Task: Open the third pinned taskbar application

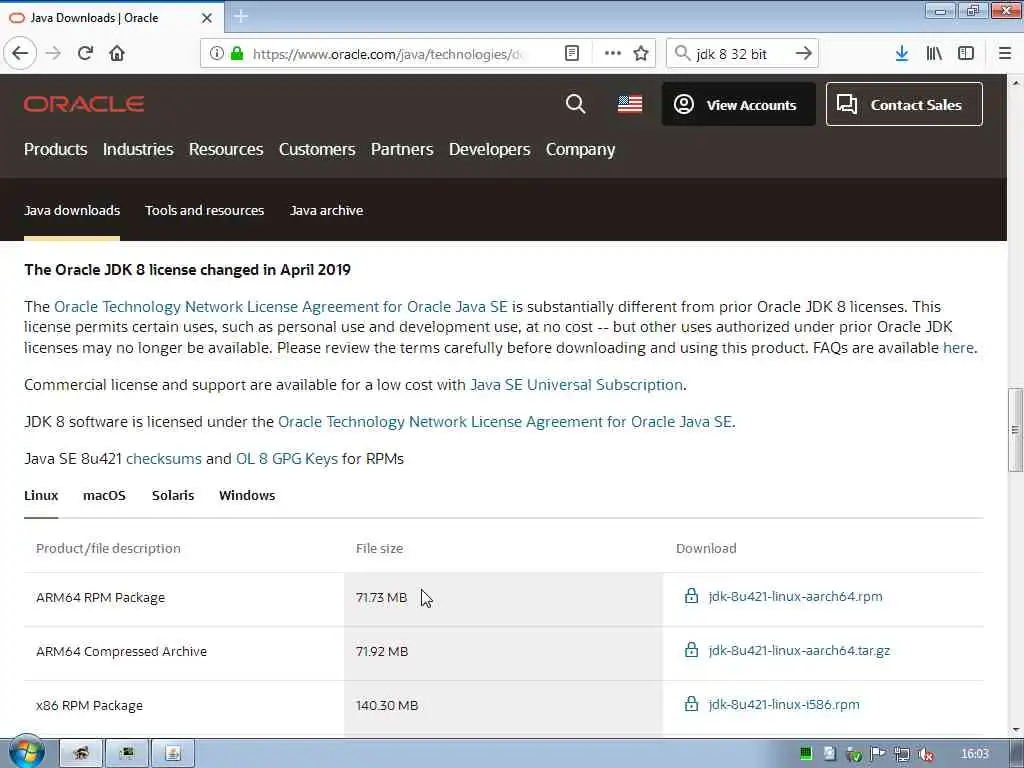Action: 173,754
